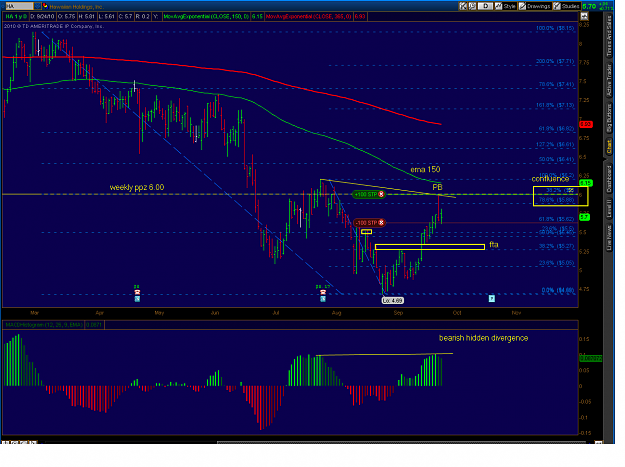Select the Chart side tab
Screen dimensions: 625x467
coord(609,147)
